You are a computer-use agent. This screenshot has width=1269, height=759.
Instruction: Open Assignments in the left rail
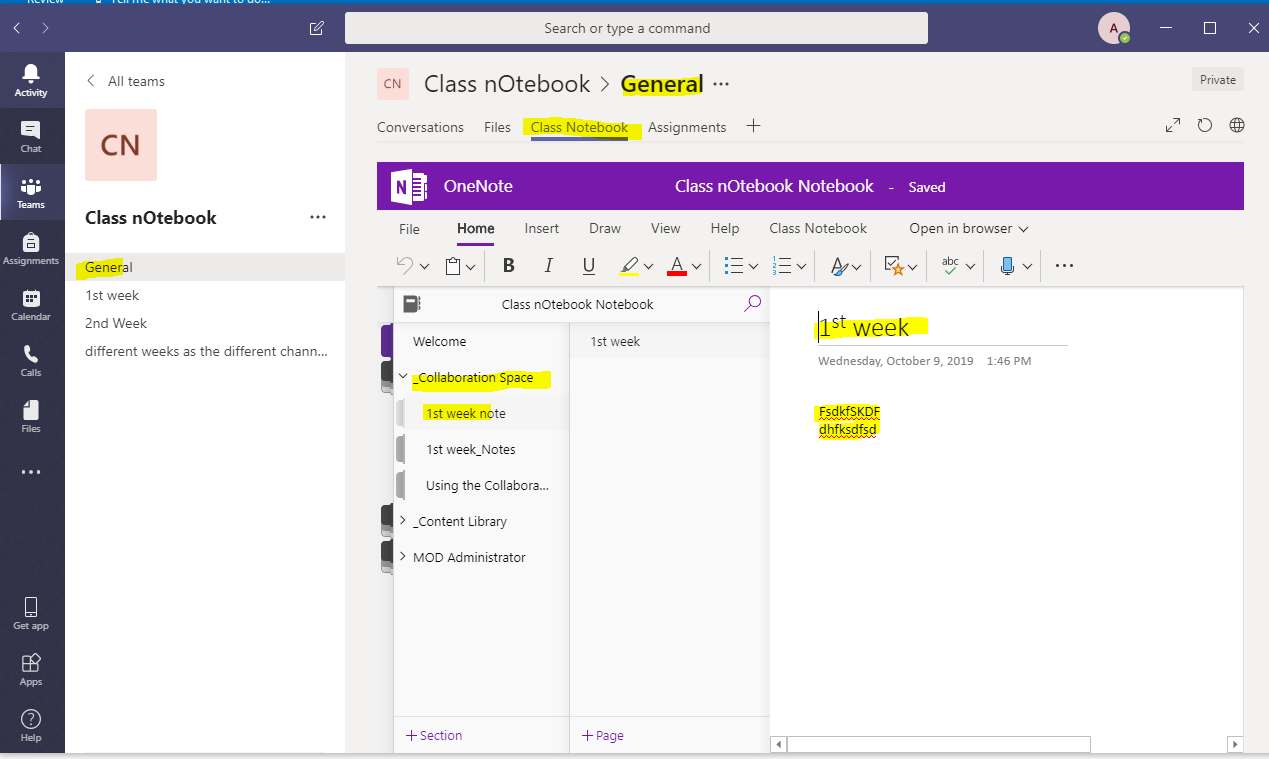(31, 248)
